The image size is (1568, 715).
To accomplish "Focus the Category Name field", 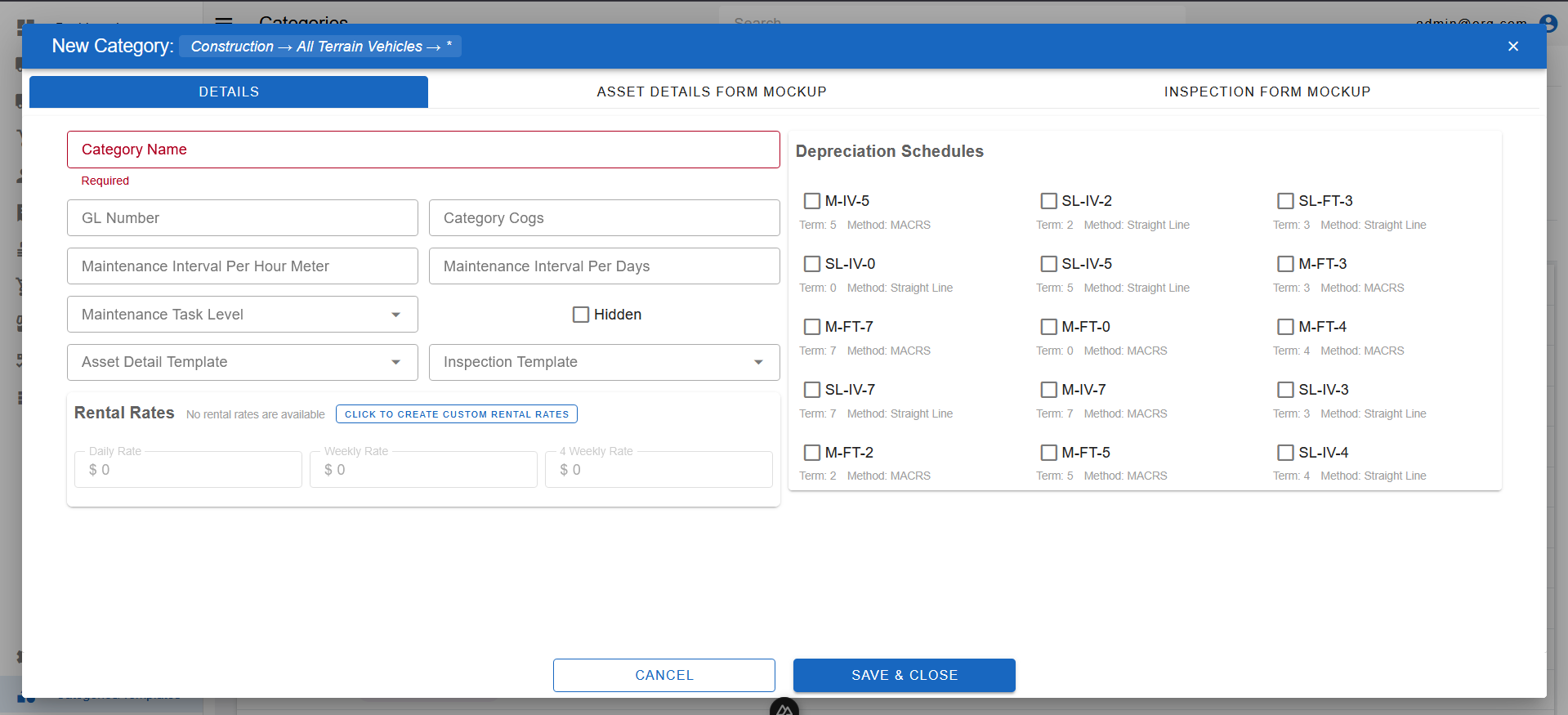I will tap(422, 150).
